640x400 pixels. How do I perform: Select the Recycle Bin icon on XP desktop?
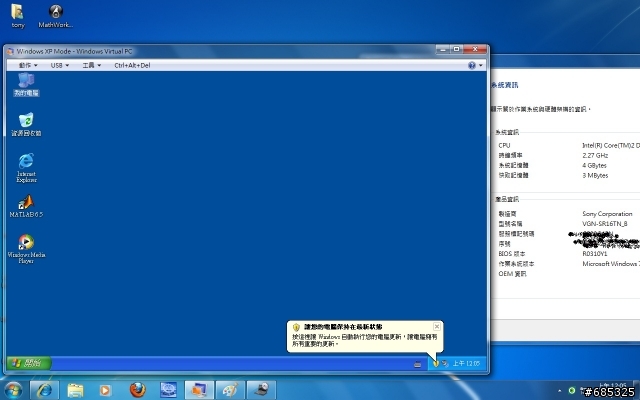pos(26,124)
